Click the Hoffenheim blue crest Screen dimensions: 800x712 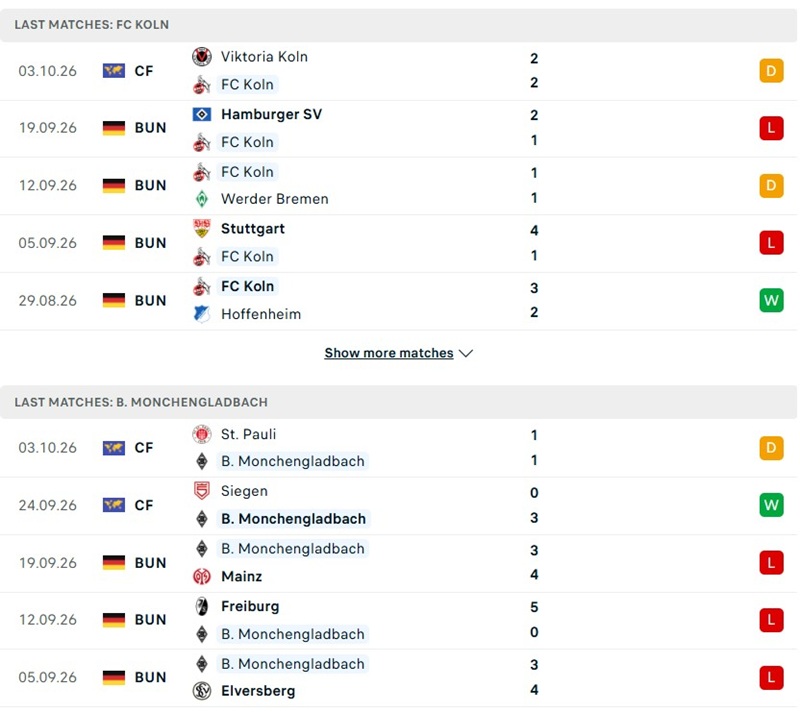coord(202,314)
